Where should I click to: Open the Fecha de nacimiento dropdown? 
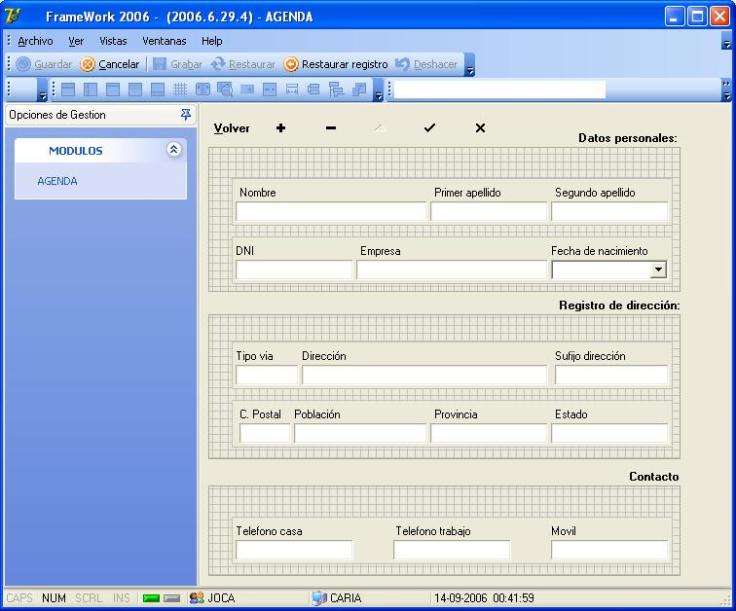coord(658,270)
